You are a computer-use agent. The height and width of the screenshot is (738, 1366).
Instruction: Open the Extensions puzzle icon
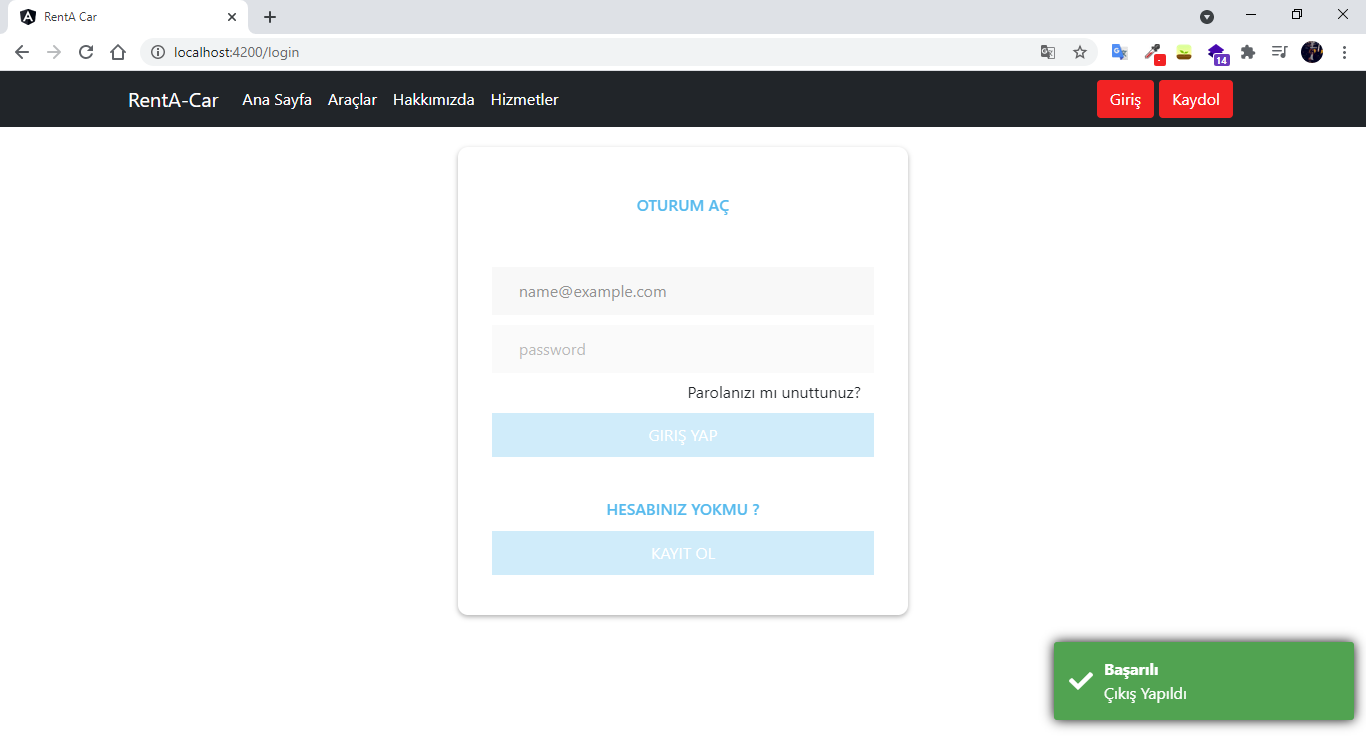pos(1248,52)
